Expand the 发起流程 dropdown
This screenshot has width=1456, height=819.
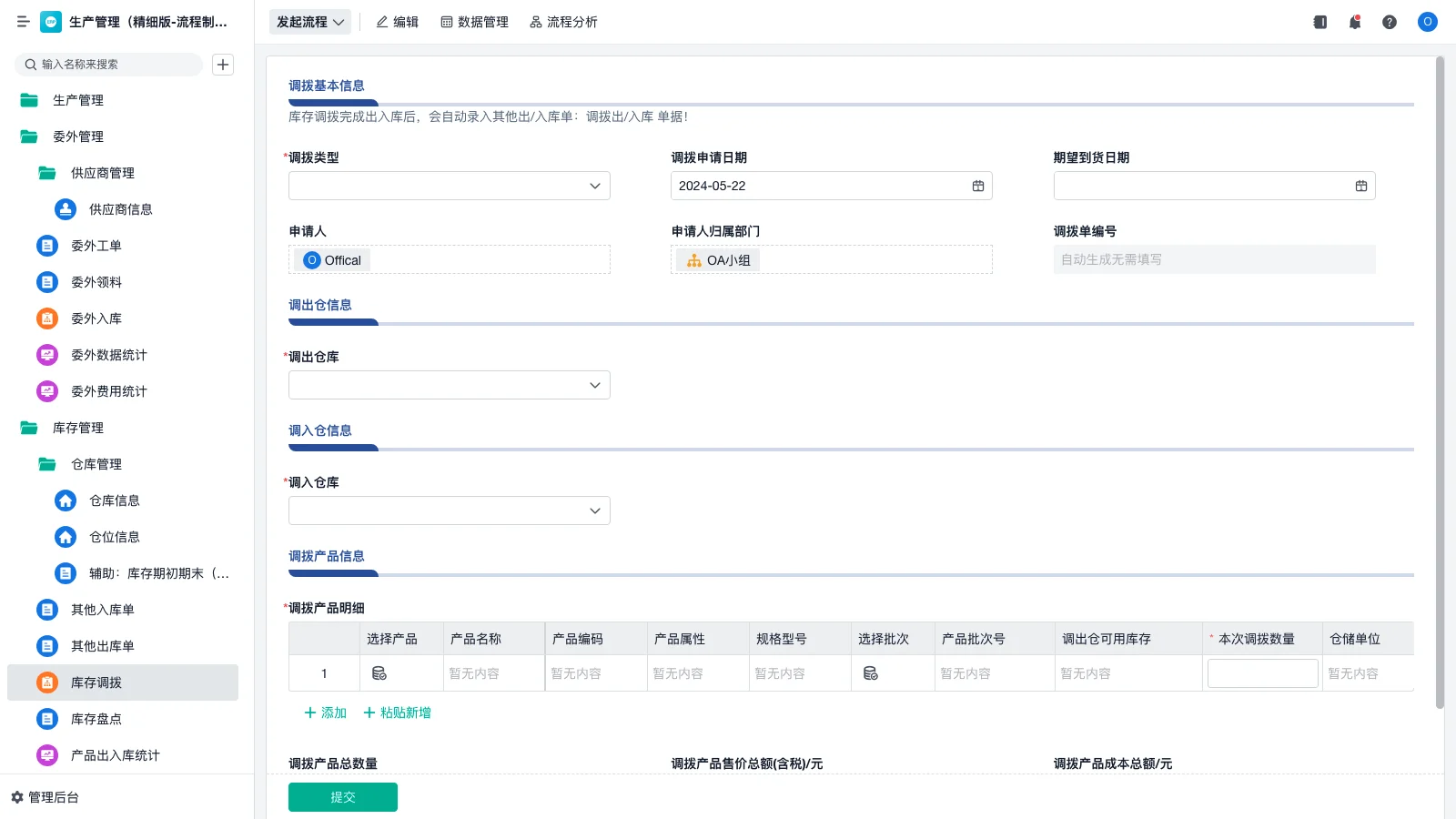pyautogui.click(x=309, y=22)
